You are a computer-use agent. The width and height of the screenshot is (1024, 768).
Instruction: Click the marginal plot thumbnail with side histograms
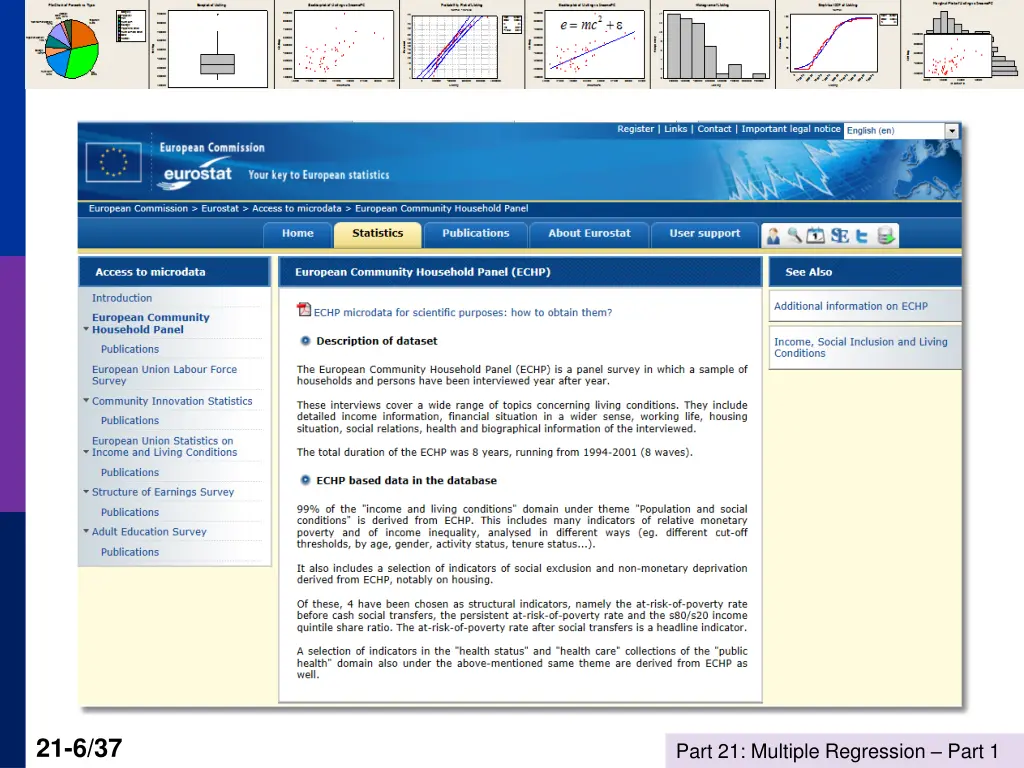(963, 44)
